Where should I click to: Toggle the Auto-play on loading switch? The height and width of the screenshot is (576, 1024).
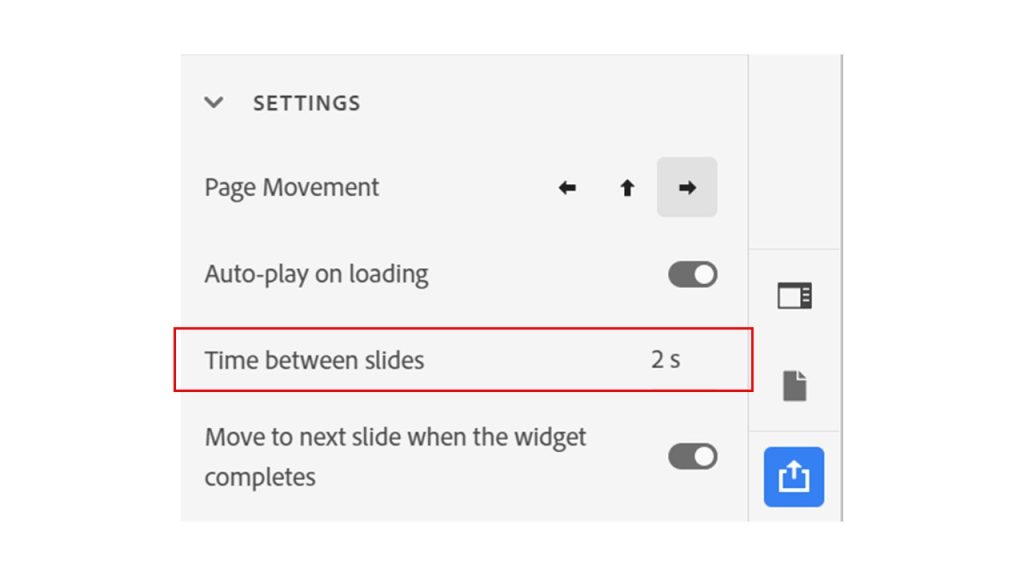click(x=692, y=275)
